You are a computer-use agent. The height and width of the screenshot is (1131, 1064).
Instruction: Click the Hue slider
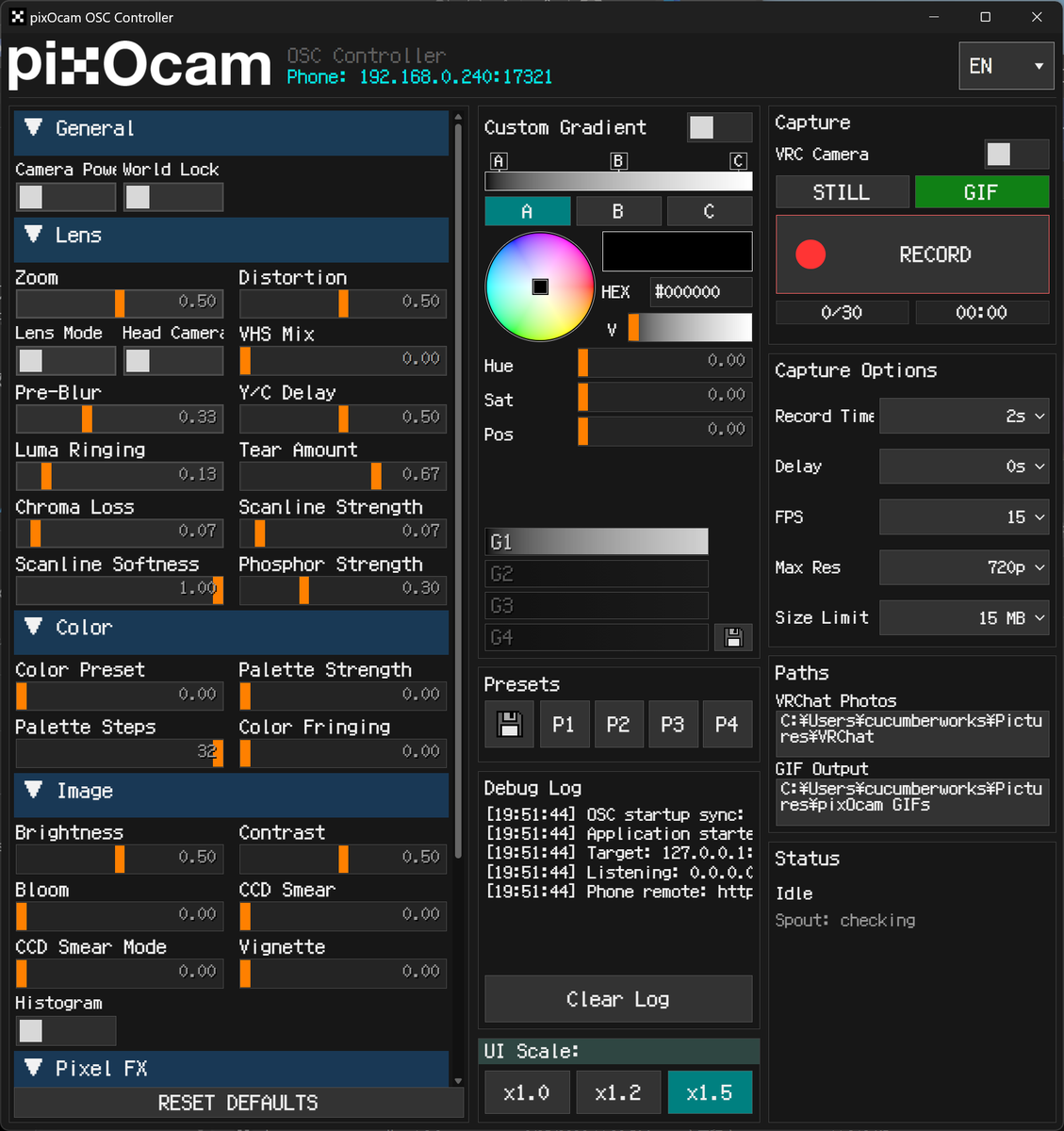coord(665,362)
